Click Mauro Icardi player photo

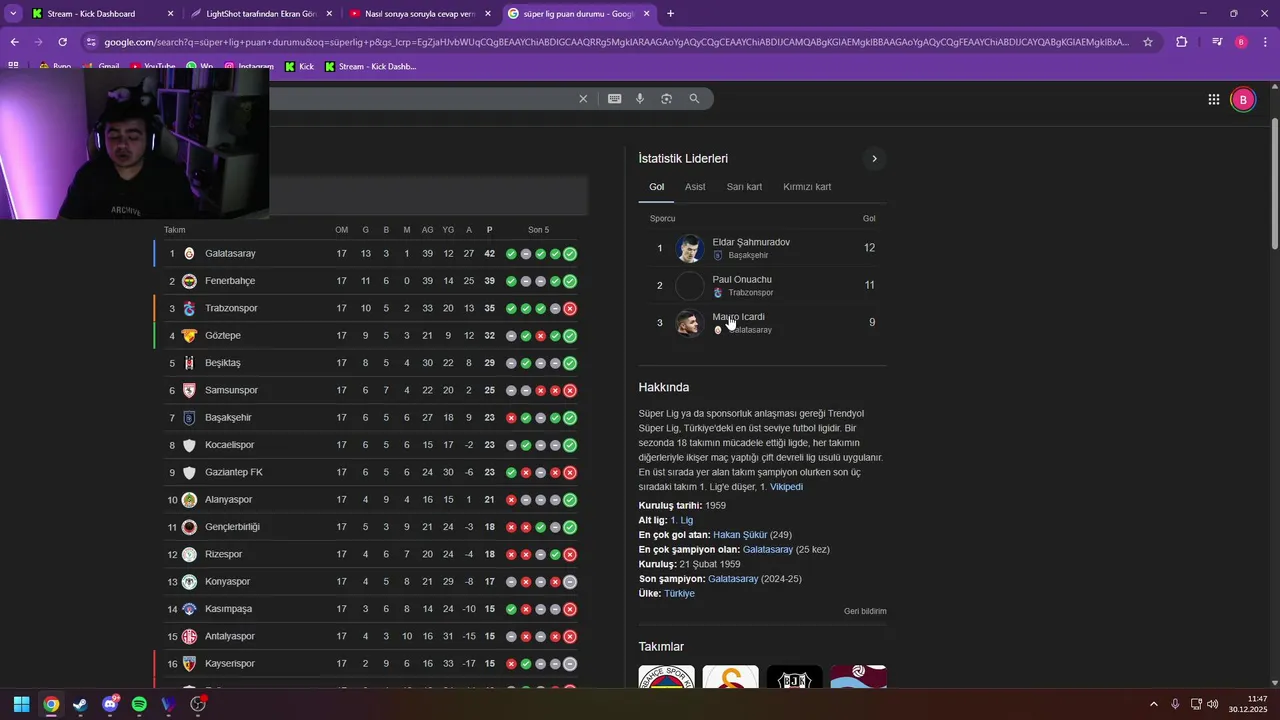click(690, 323)
